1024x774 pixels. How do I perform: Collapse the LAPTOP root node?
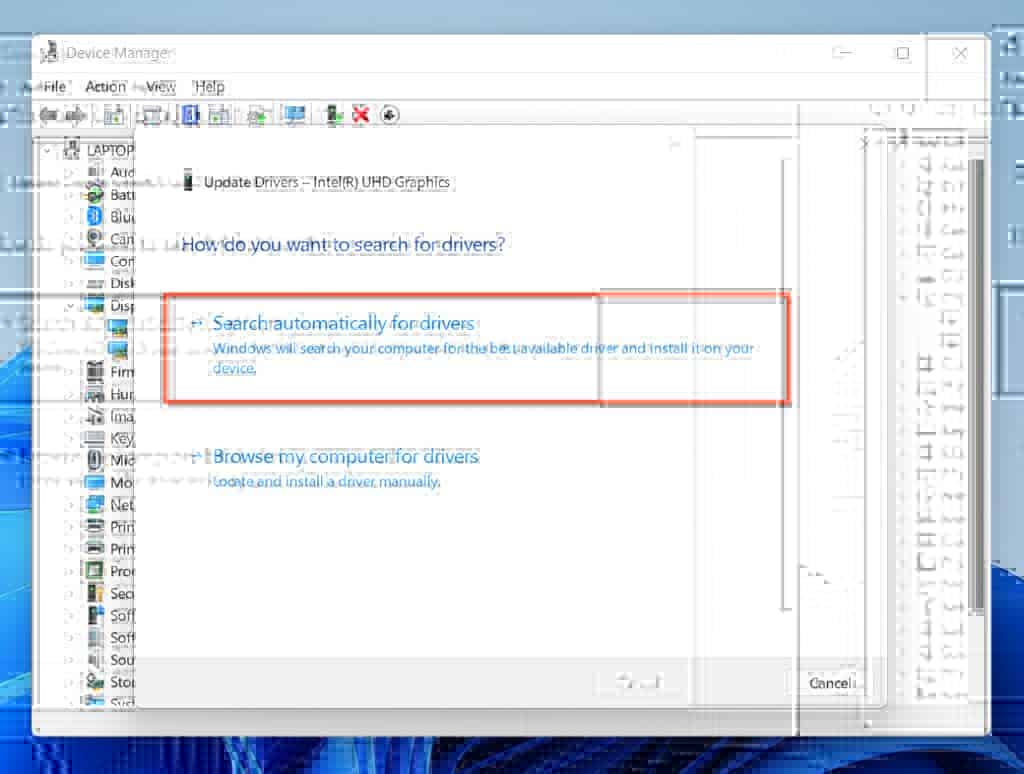47,151
